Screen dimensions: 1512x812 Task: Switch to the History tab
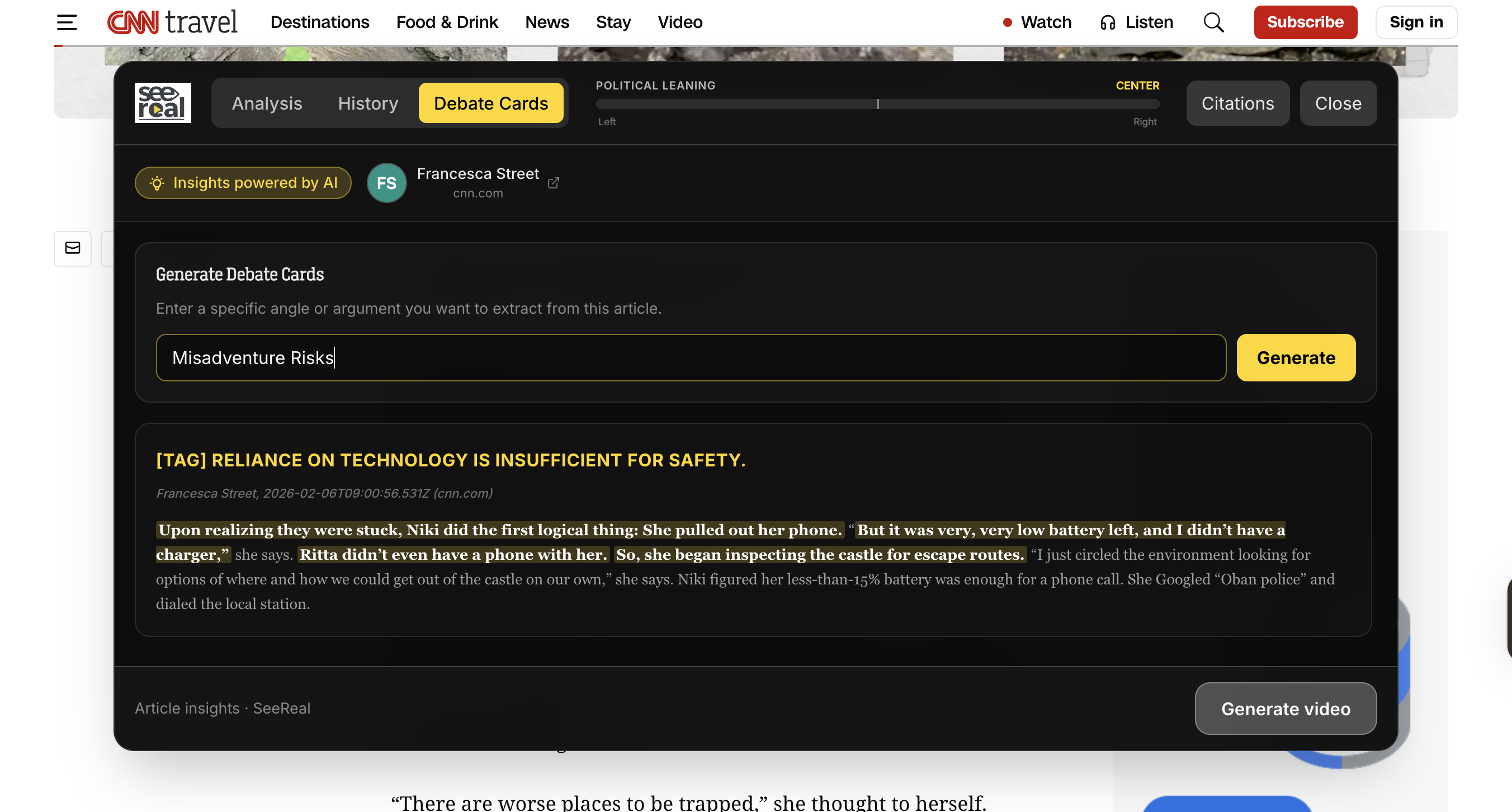point(368,103)
